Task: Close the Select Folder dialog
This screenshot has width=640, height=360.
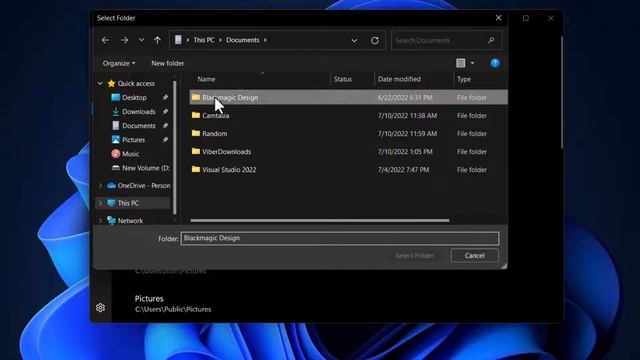Action: (x=498, y=18)
